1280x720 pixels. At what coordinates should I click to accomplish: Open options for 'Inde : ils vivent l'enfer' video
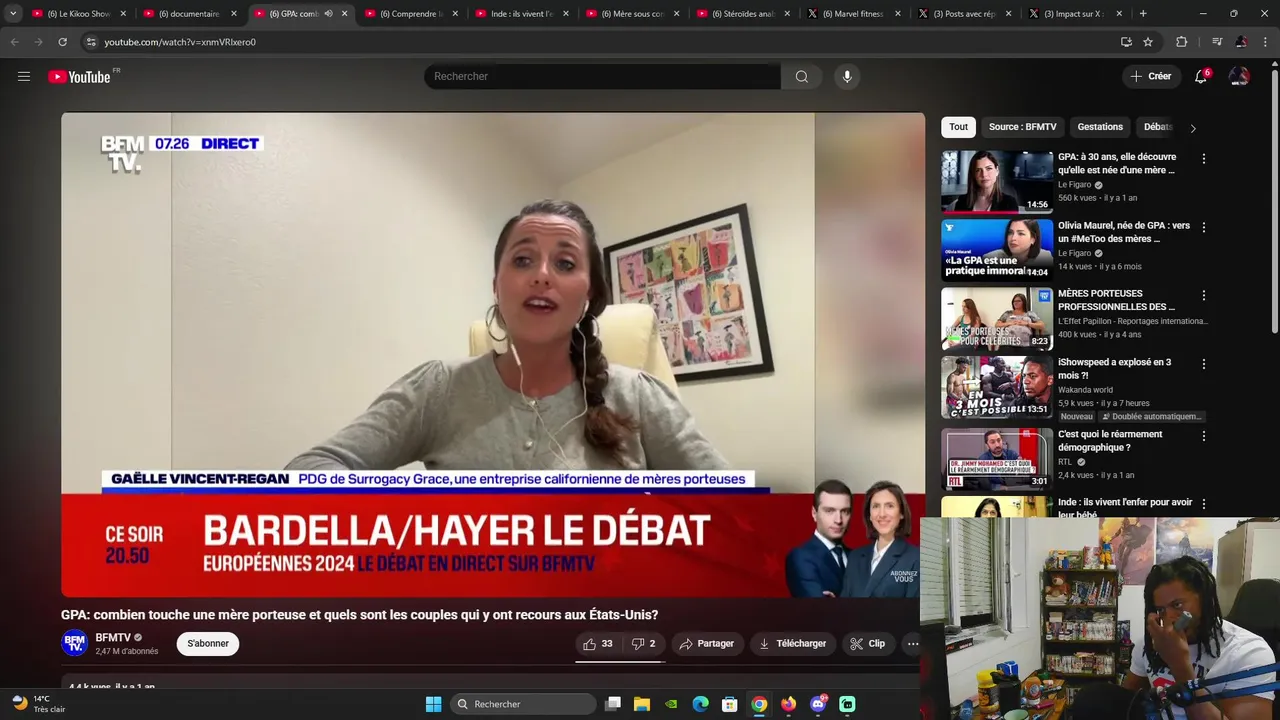pyautogui.click(x=1204, y=504)
